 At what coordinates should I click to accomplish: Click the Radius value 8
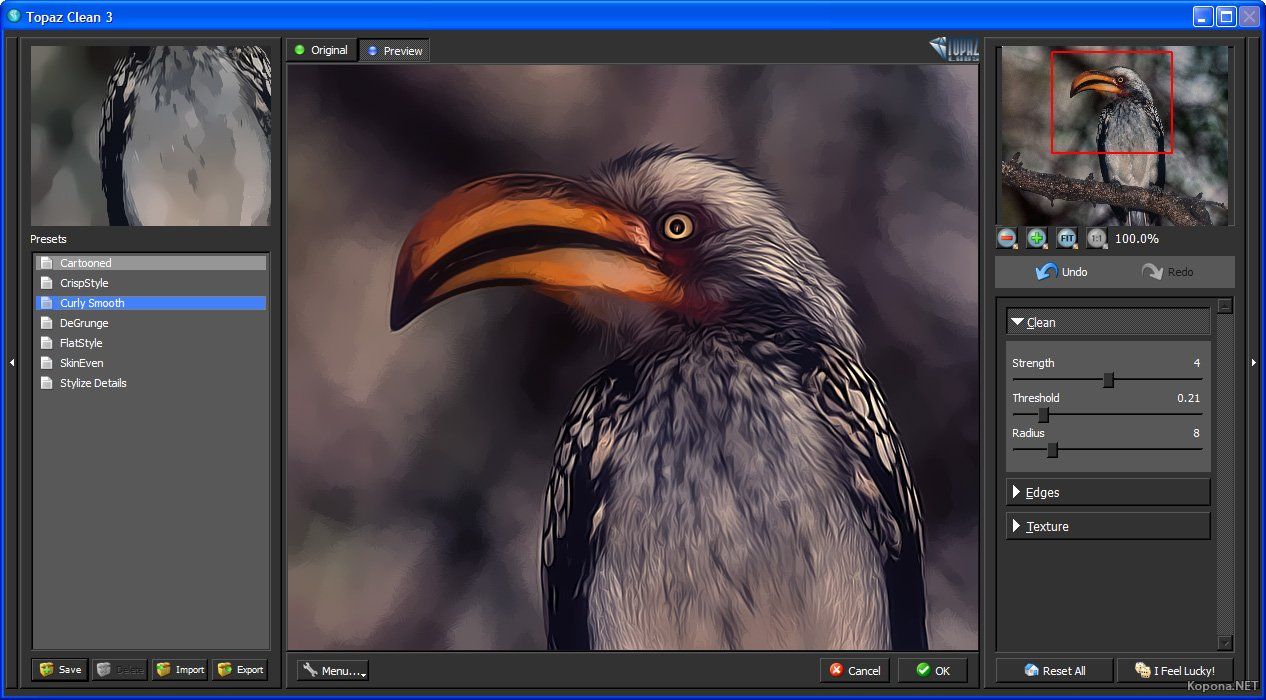pos(1196,433)
